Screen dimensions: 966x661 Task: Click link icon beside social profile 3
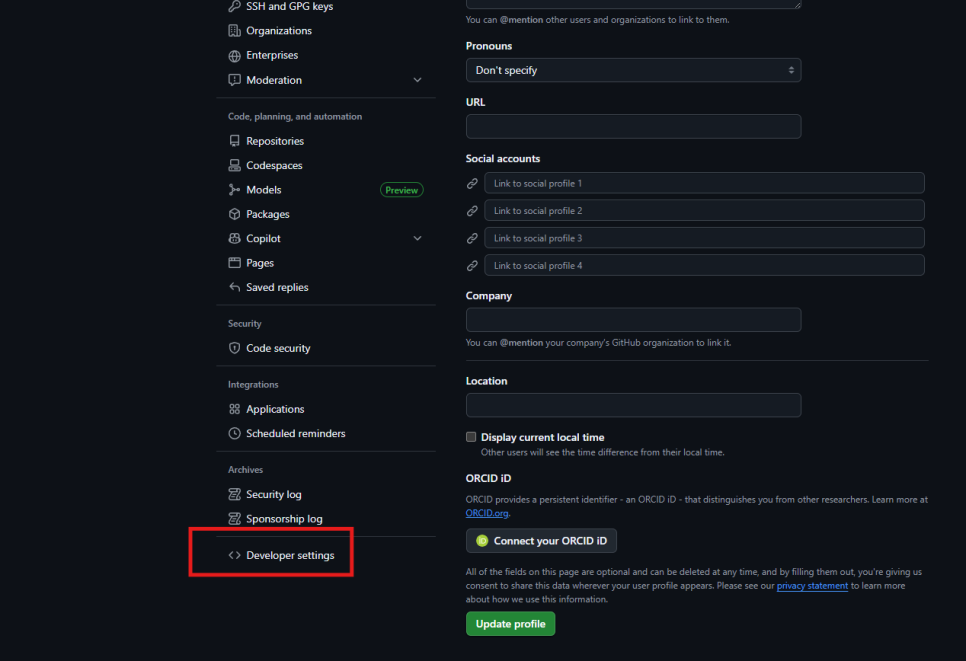tap(473, 238)
